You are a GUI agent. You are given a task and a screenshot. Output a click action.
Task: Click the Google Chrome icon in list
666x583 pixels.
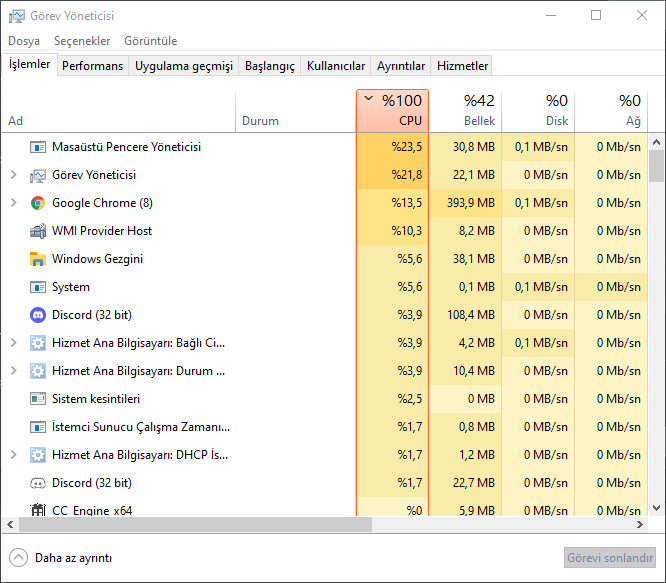click(38, 203)
